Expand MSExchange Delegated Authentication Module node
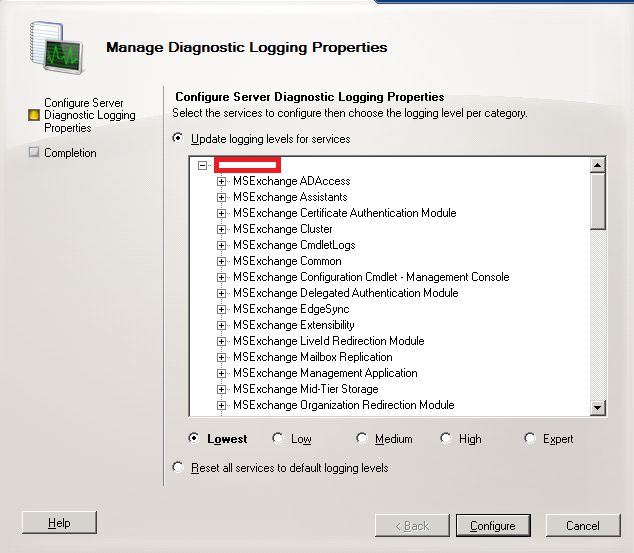 (221, 293)
